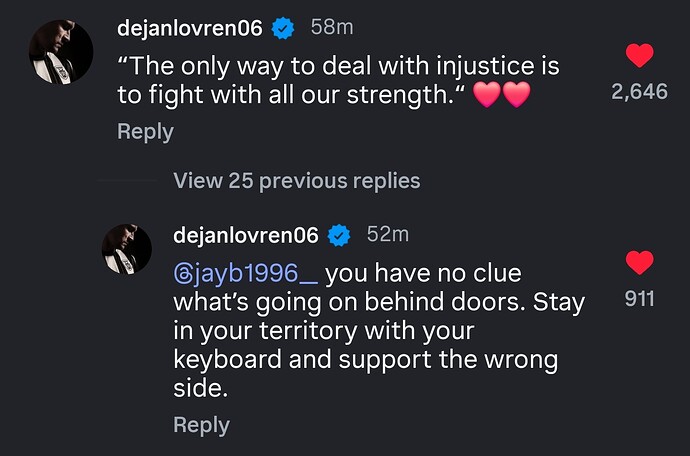The width and height of the screenshot is (690, 456).
Task: Open the top comment's profile picture
Action: coord(60,51)
